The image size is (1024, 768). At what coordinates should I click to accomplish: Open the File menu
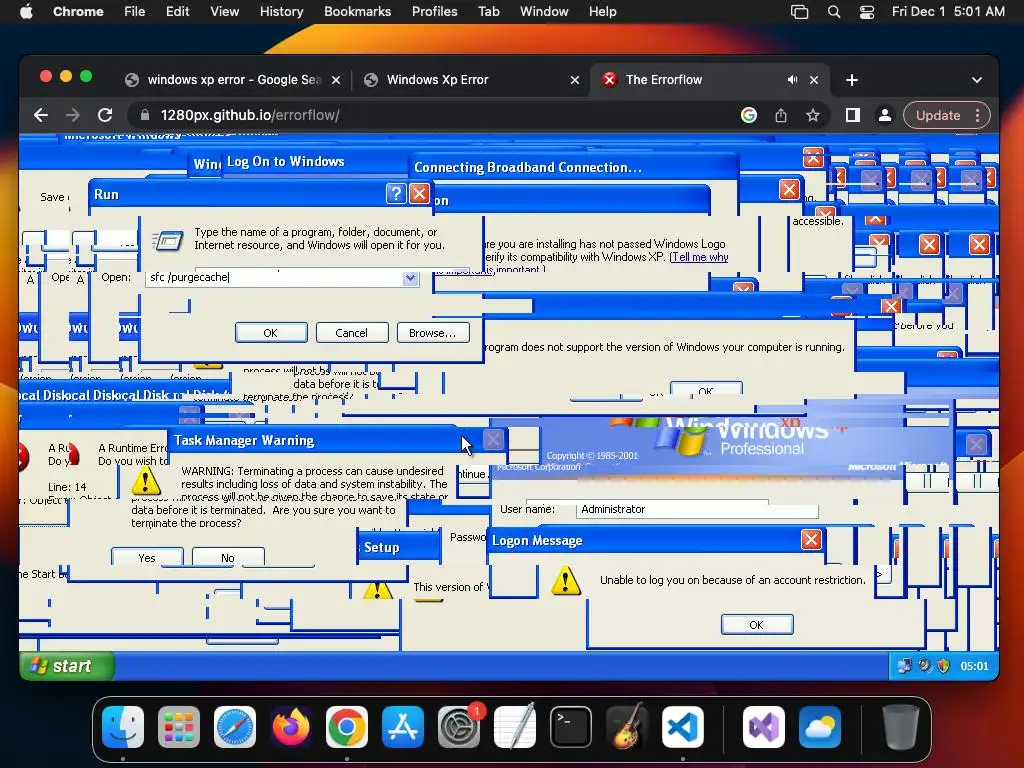(135, 12)
